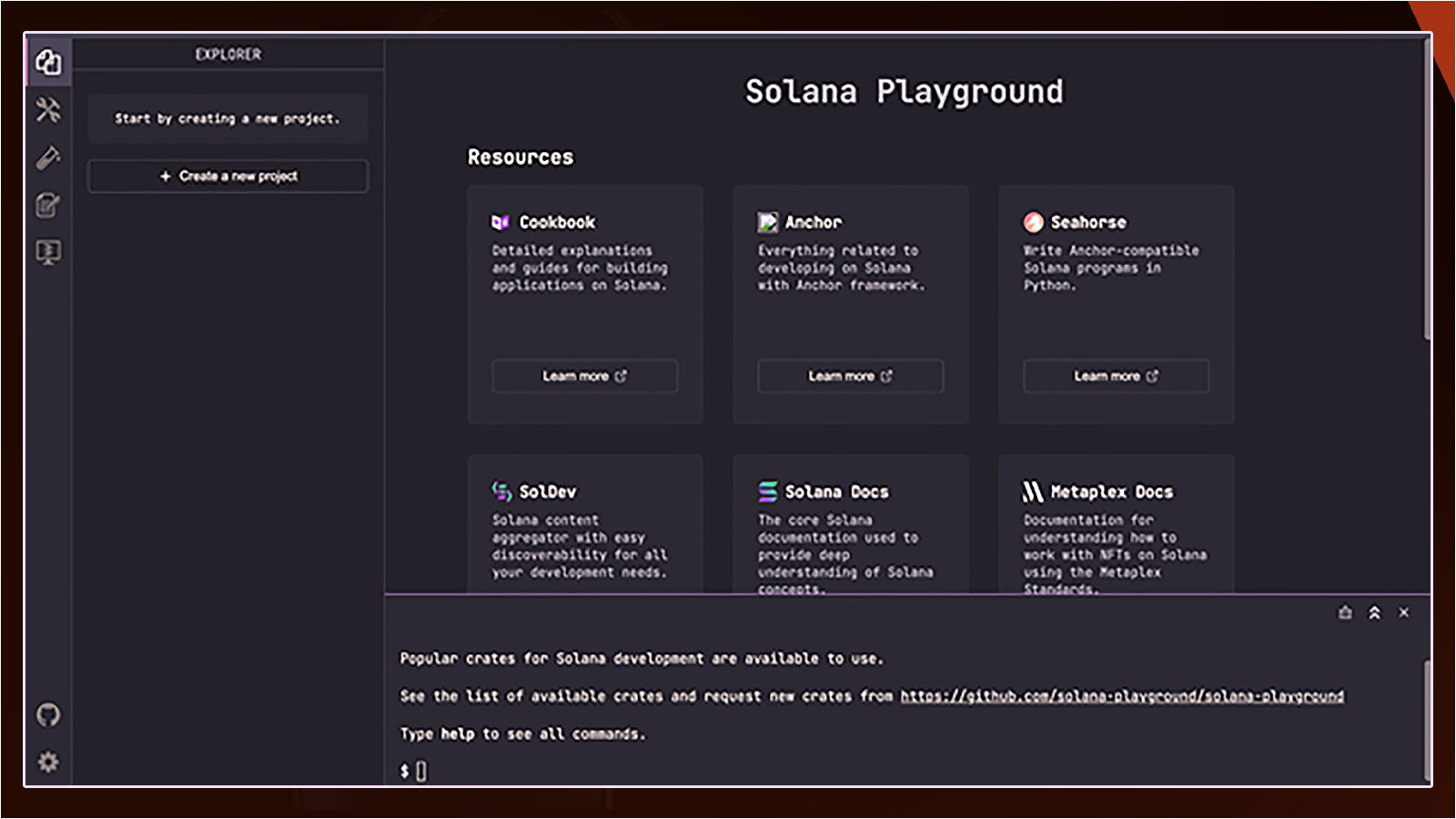1456x819 pixels.
Task: Expand the terminal to full height
Action: pyautogui.click(x=1374, y=612)
